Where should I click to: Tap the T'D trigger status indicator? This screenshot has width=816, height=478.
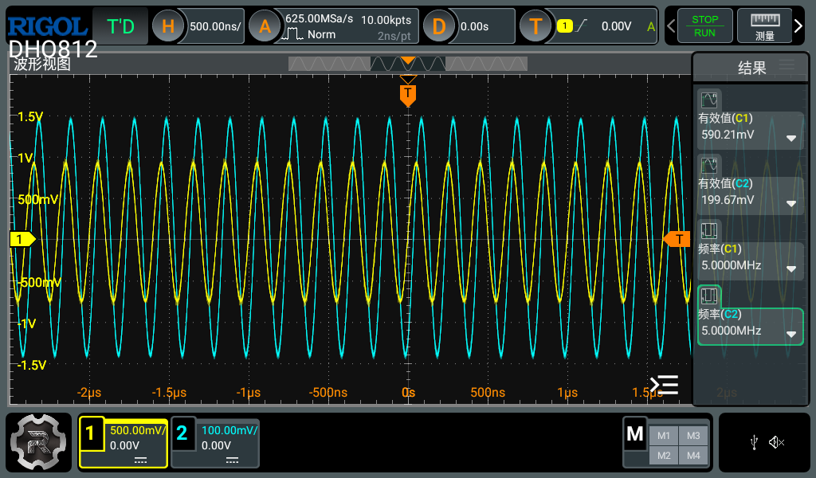[x=120, y=26]
